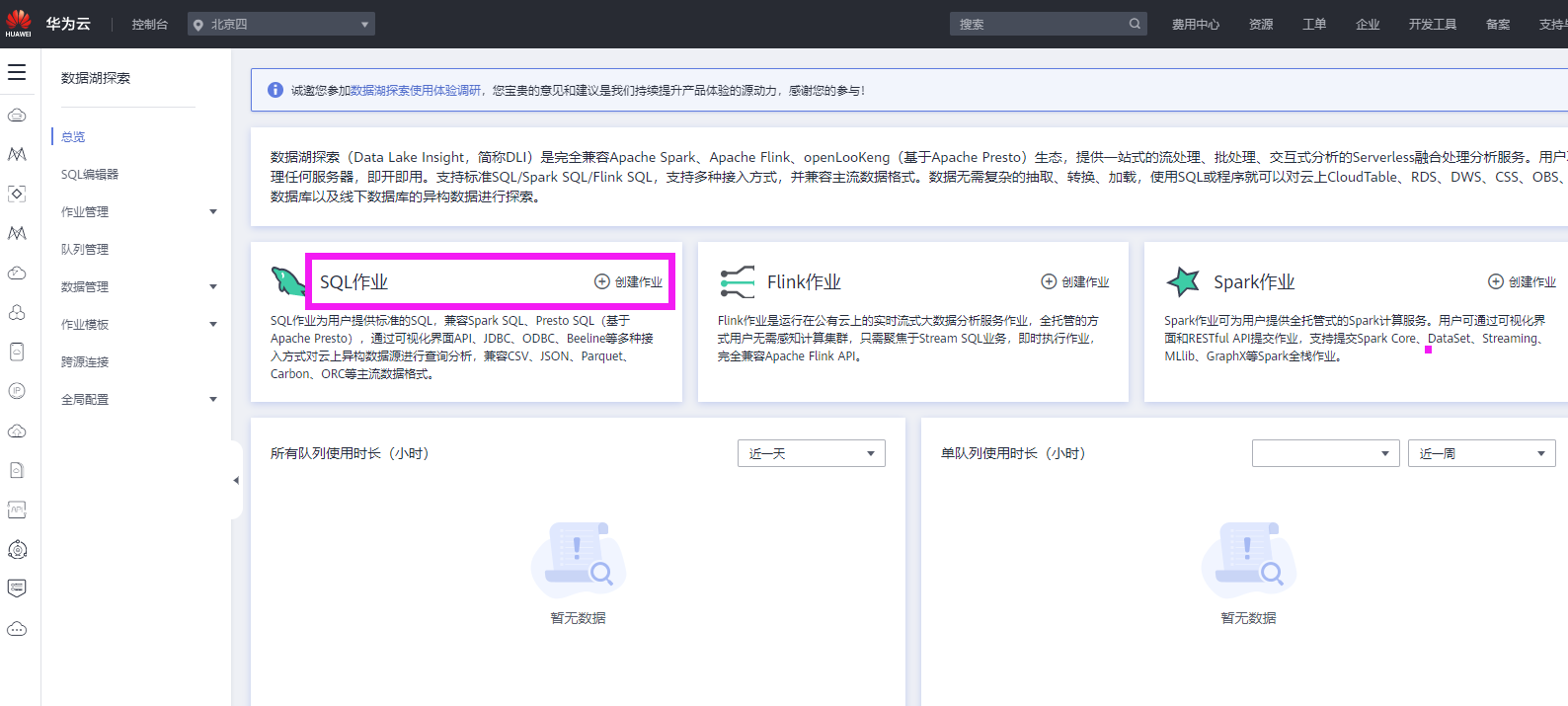Create a Flink job via 创建作业
This screenshot has height=706, width=1568.
coord(1085,281)
